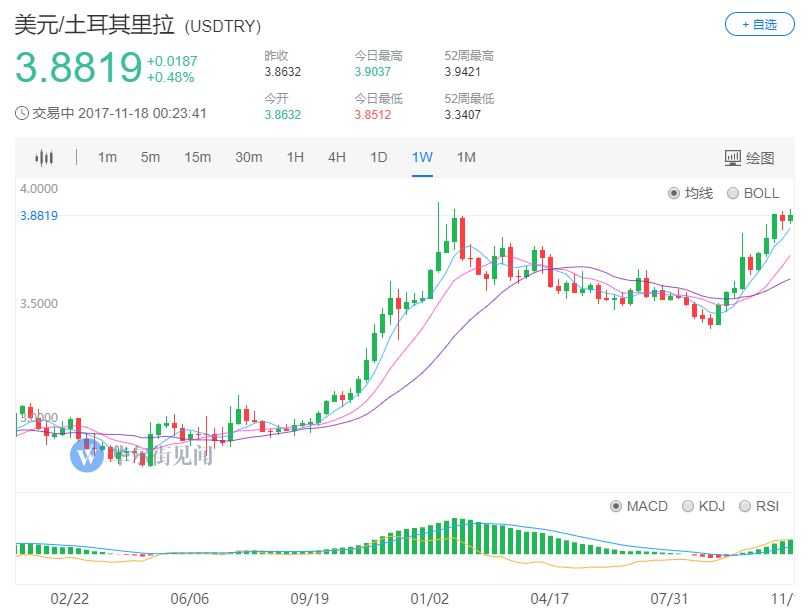Click the candlestick chart type icon
This screenshot has height=615, width=809.
(44, 157)
